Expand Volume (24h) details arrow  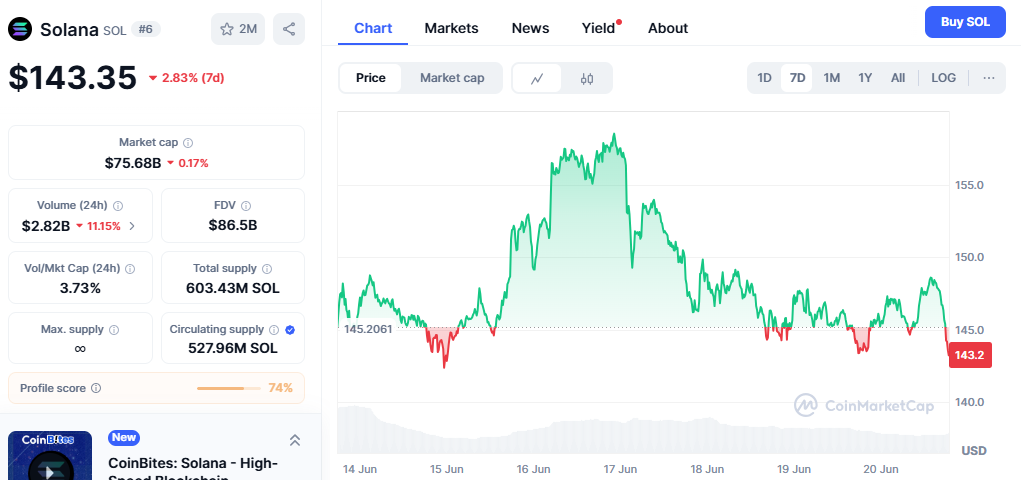point(132,226)
